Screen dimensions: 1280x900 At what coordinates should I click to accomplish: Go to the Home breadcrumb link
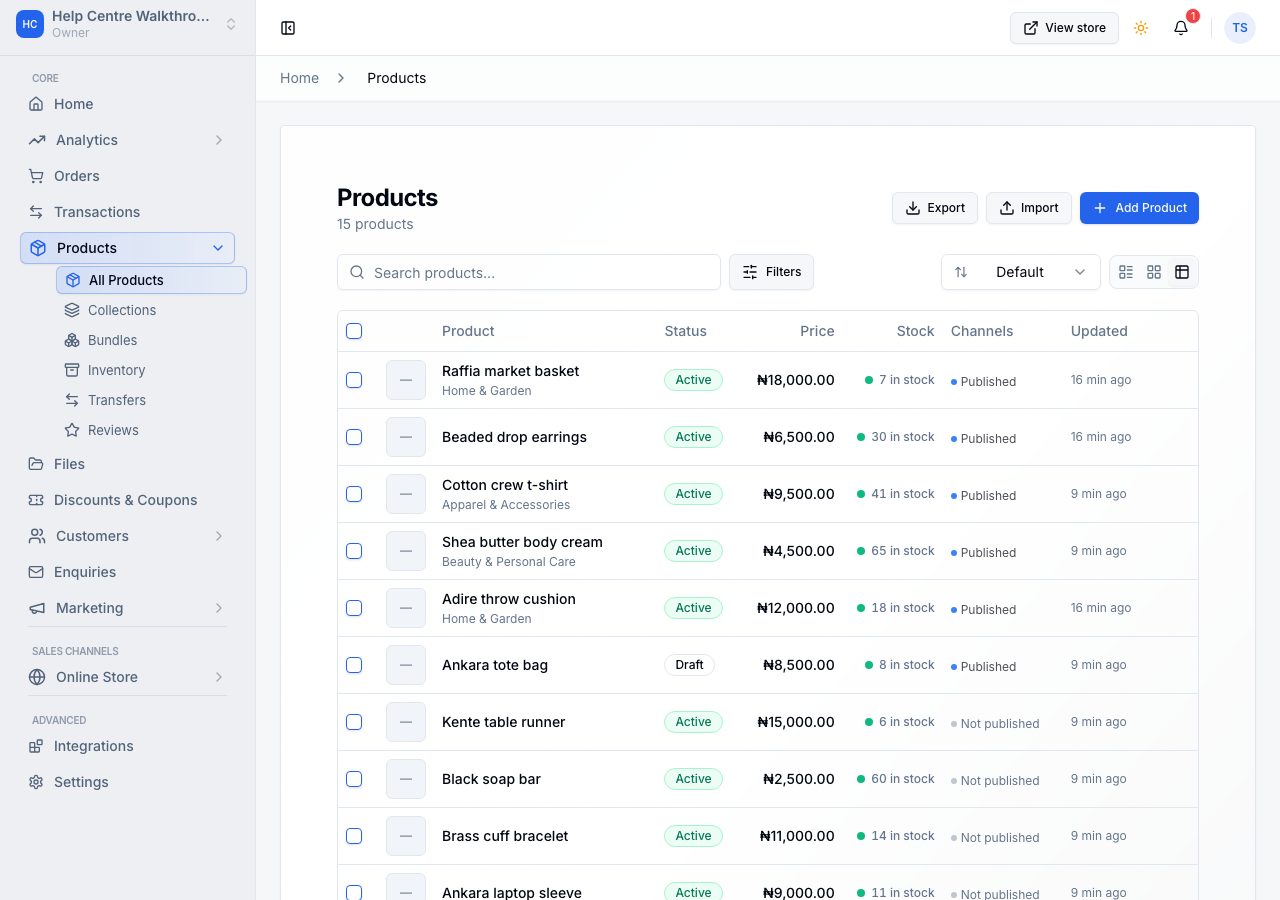299,78
